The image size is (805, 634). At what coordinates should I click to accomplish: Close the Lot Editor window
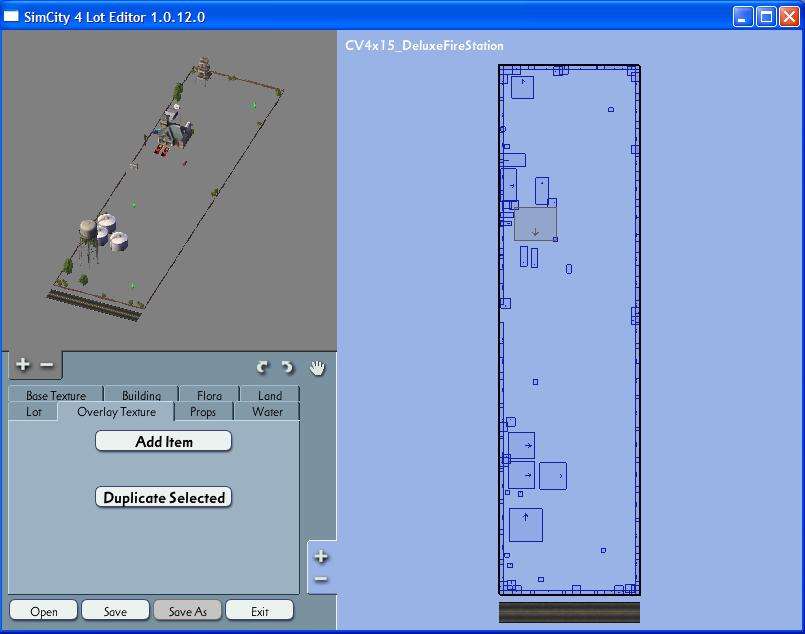(x=789, y=17)
